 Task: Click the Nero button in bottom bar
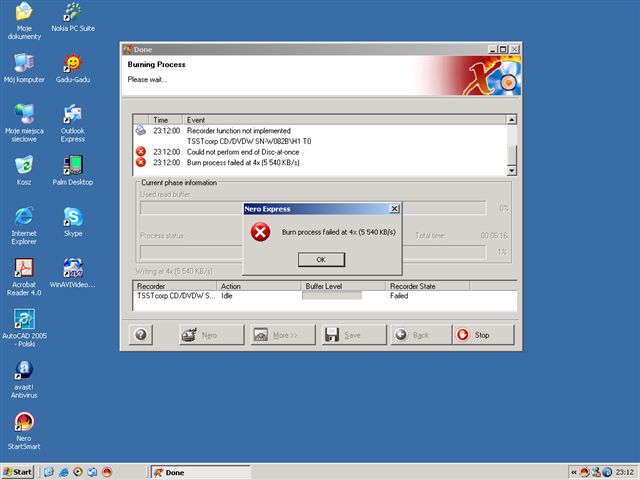point(211,335)
